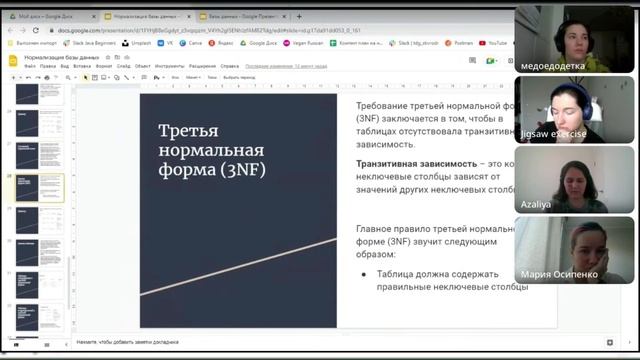Open the Unsplash bookmark

click(137, 43)
